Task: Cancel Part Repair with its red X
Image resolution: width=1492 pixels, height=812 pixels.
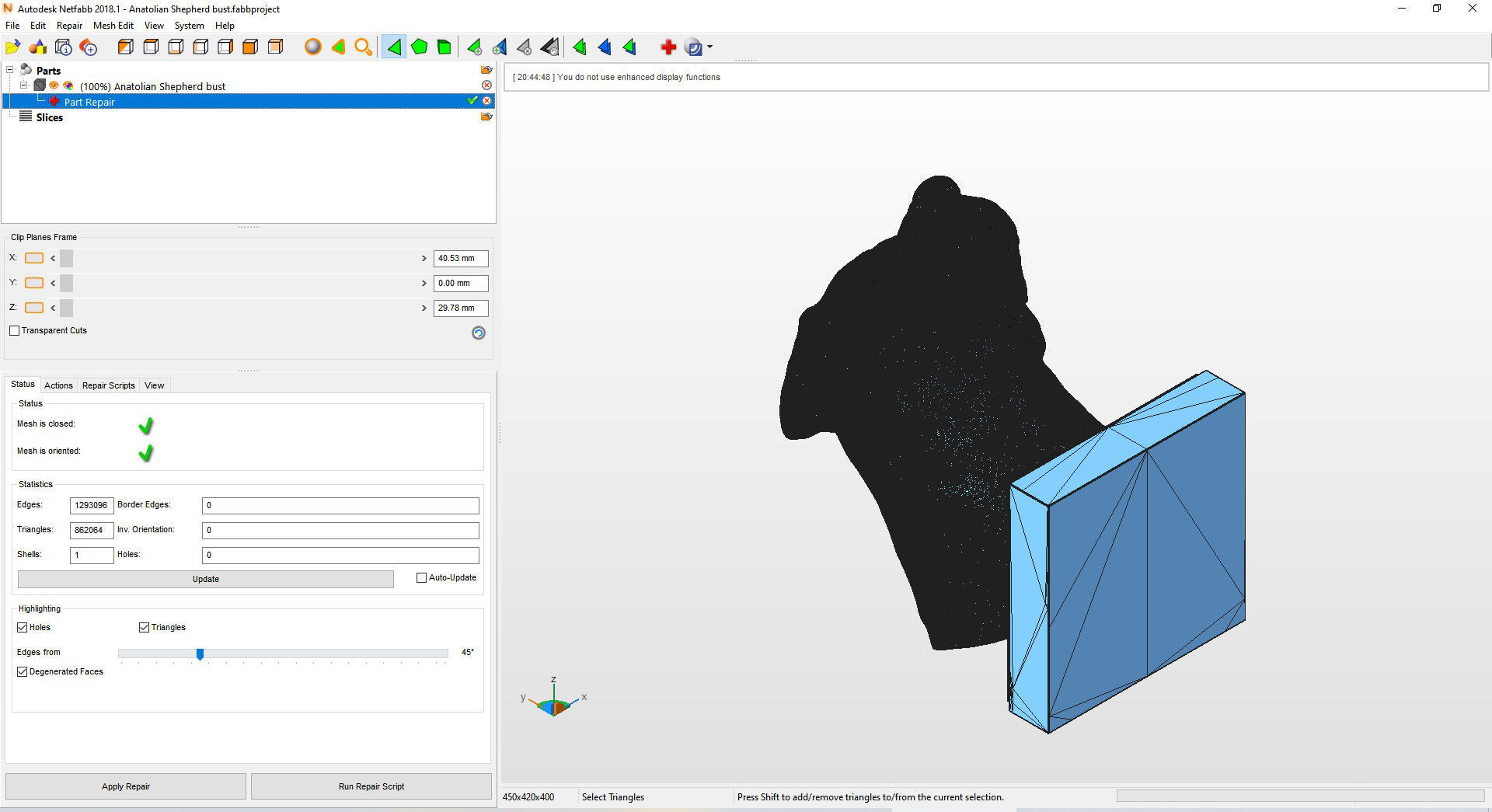Action: click(x=486, y=101)
